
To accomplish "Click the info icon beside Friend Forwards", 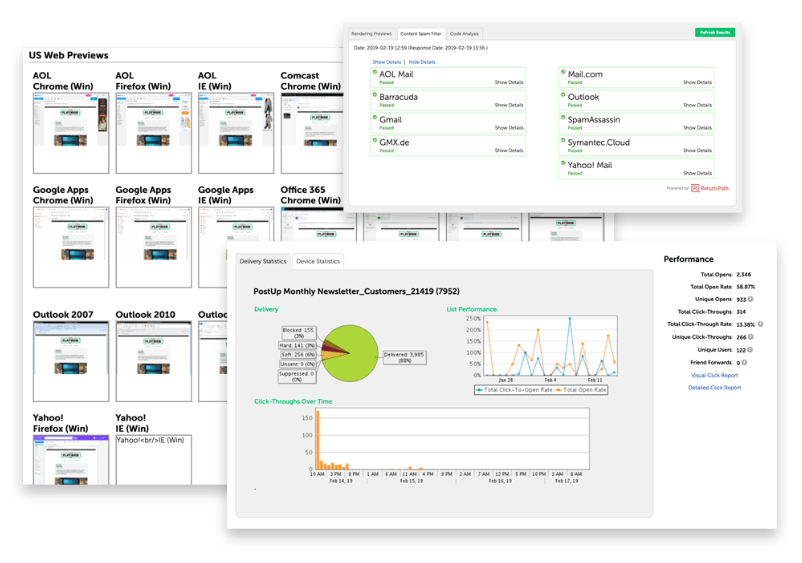I will 745,362.
